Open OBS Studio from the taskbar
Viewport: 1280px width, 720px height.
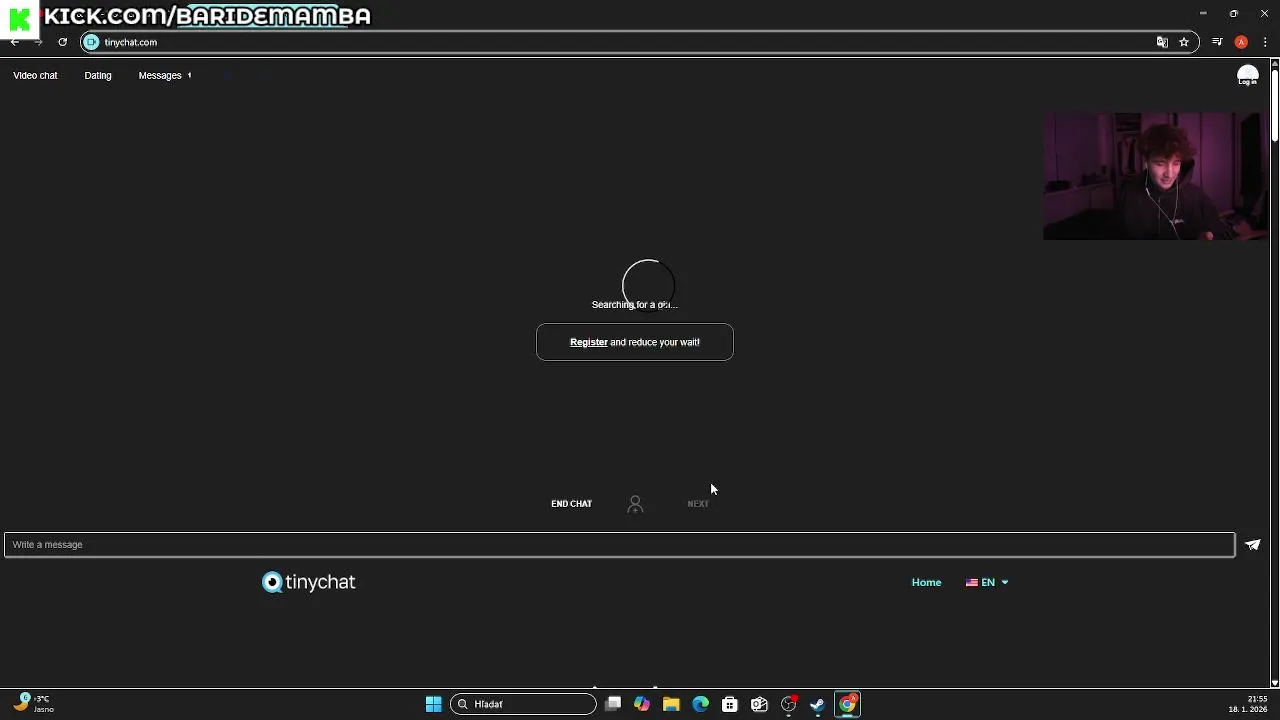[x=789, y=704]
